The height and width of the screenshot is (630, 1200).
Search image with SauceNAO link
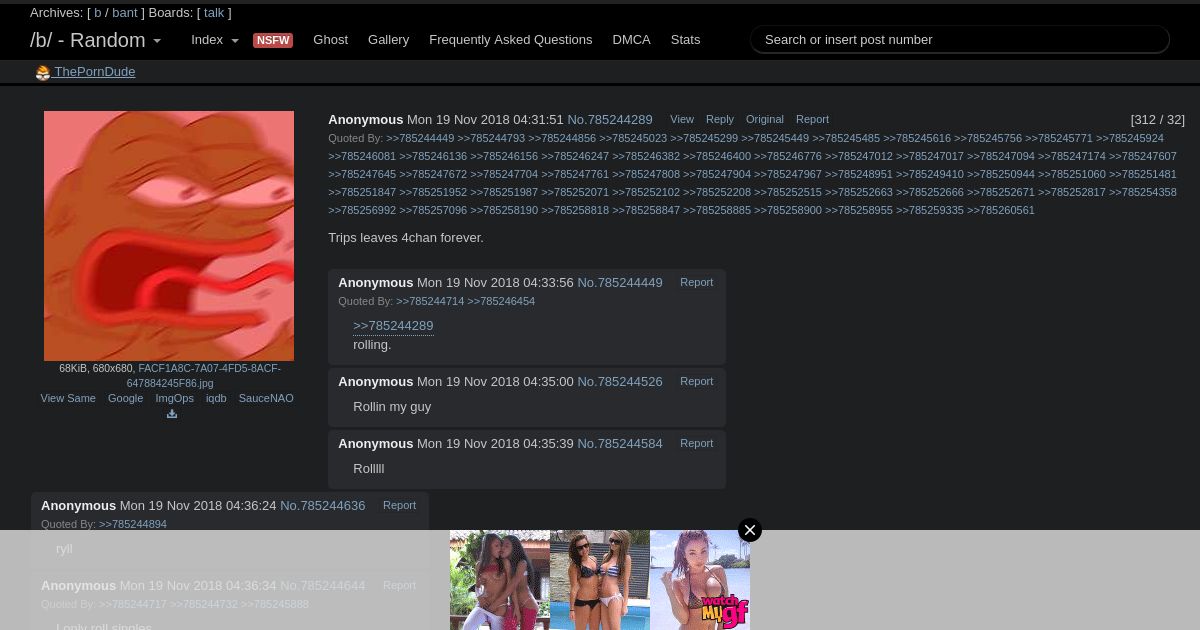266,398
